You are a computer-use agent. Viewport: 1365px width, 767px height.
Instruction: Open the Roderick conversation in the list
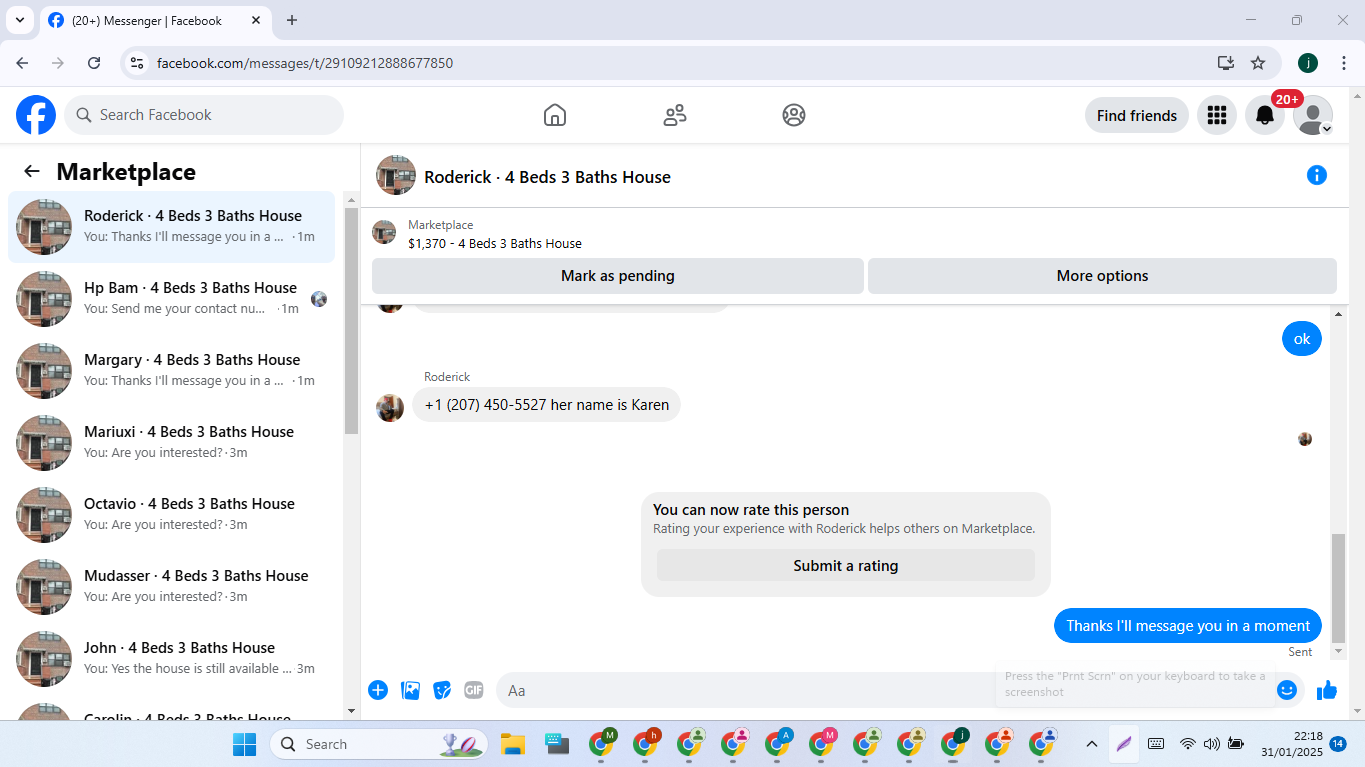point(171,227)
